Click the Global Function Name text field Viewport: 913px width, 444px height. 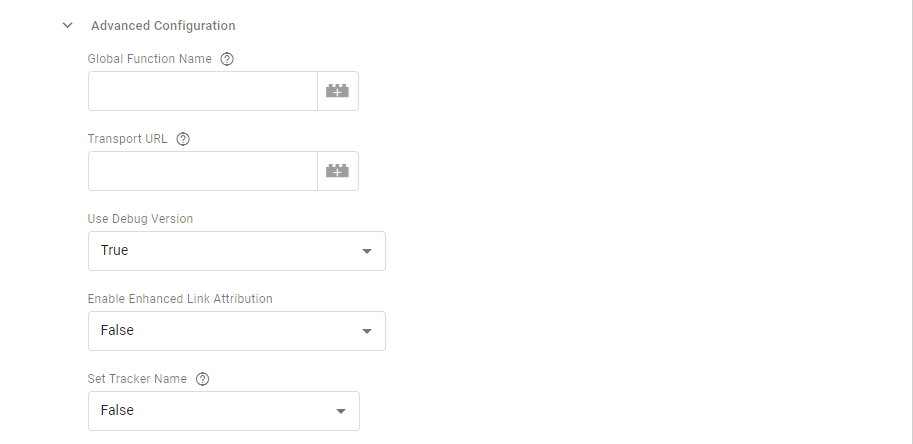click(x=202, y=91)
